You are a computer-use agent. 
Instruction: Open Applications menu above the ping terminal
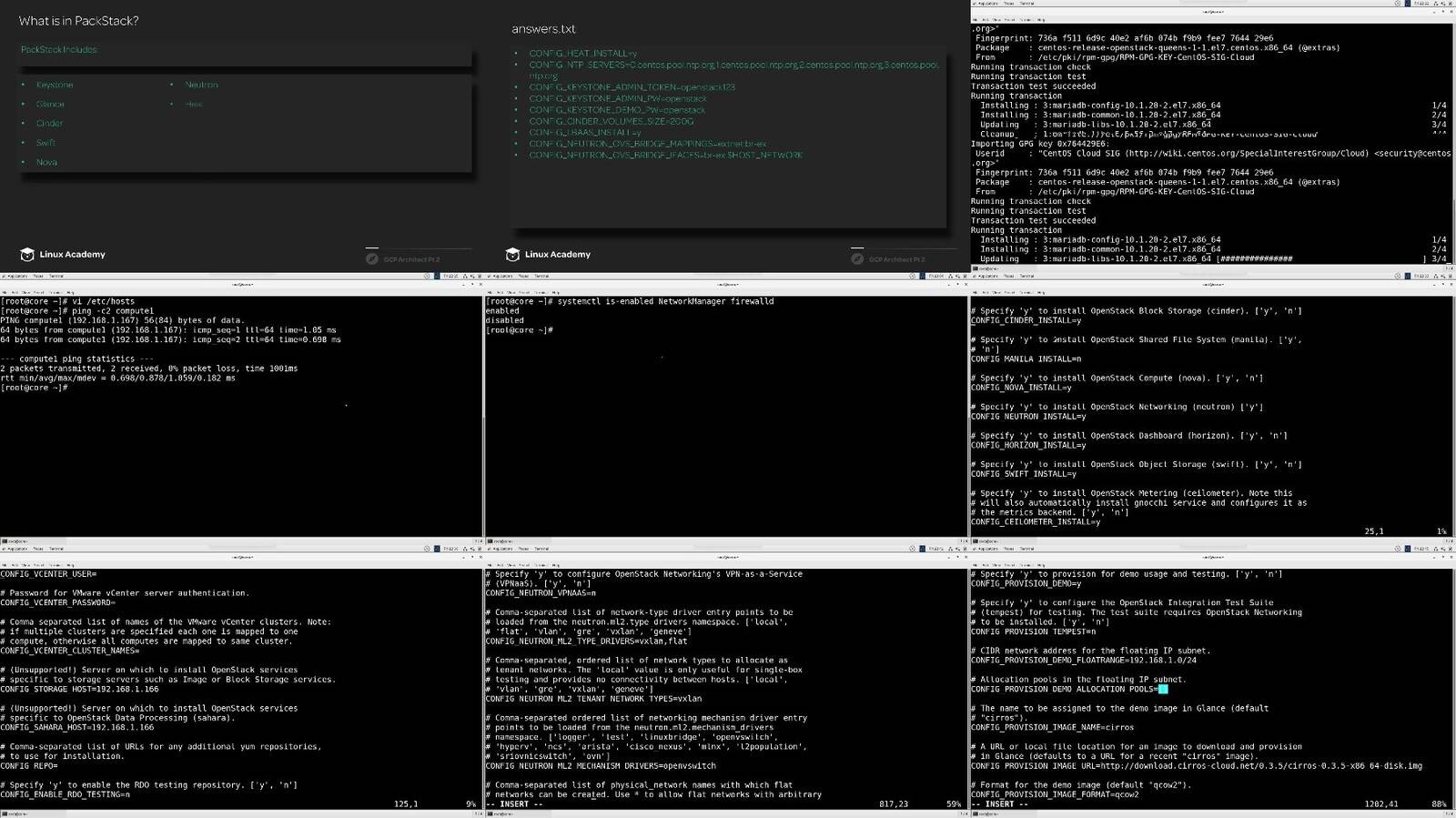pyautogui.click(x=15, y=276)
